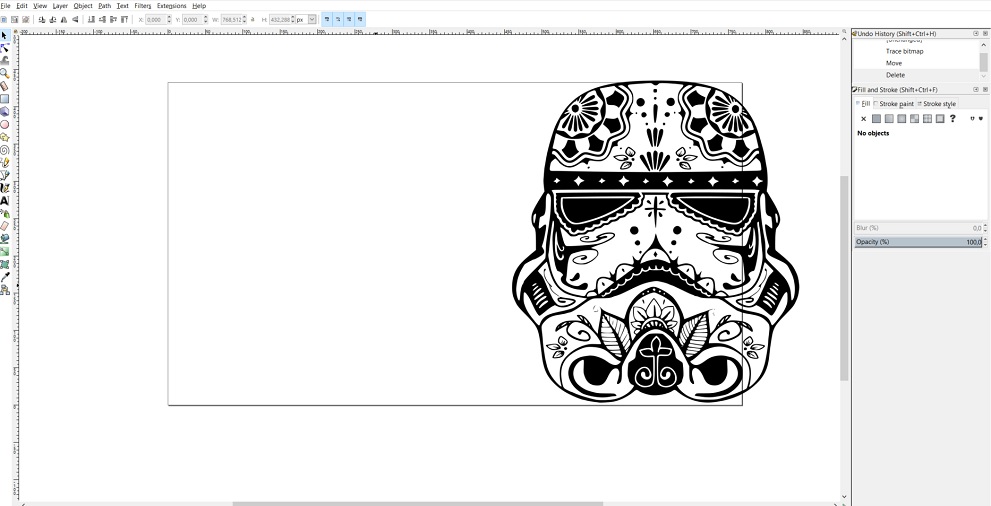991x506 pixels.
Task: Select the Star polygon tool
Action: [x=4, y=137]
